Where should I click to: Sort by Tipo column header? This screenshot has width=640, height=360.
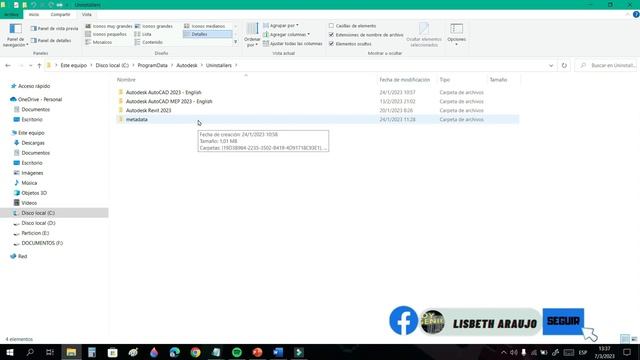click(x=445, y=80)
